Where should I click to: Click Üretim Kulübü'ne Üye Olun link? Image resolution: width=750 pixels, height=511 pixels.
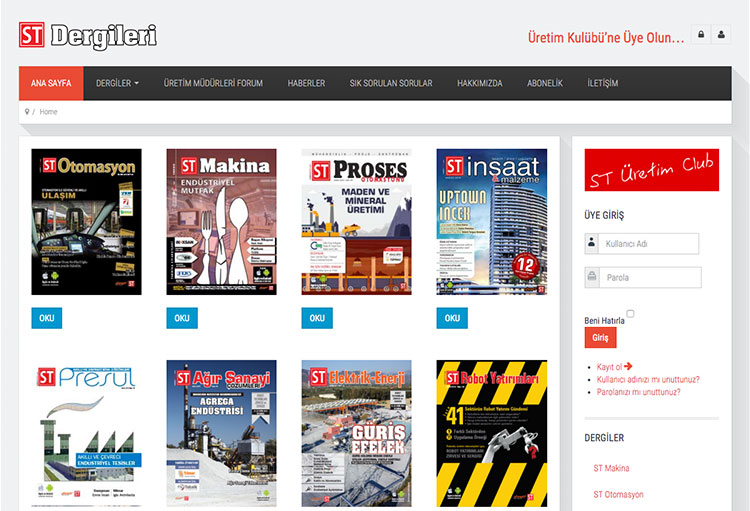click(x=606, y=37)
